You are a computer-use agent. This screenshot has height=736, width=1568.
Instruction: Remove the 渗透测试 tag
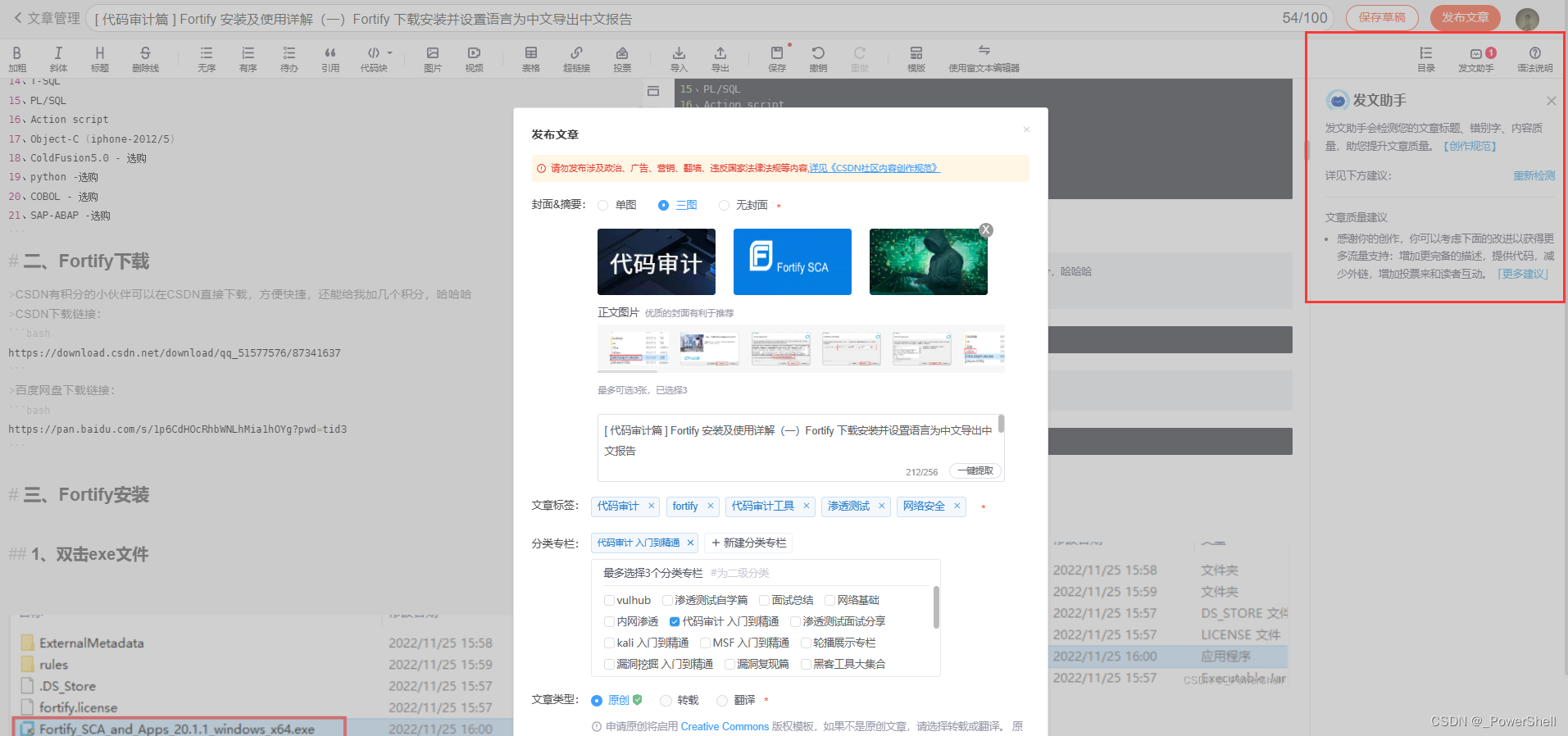(x=882, y=506)
